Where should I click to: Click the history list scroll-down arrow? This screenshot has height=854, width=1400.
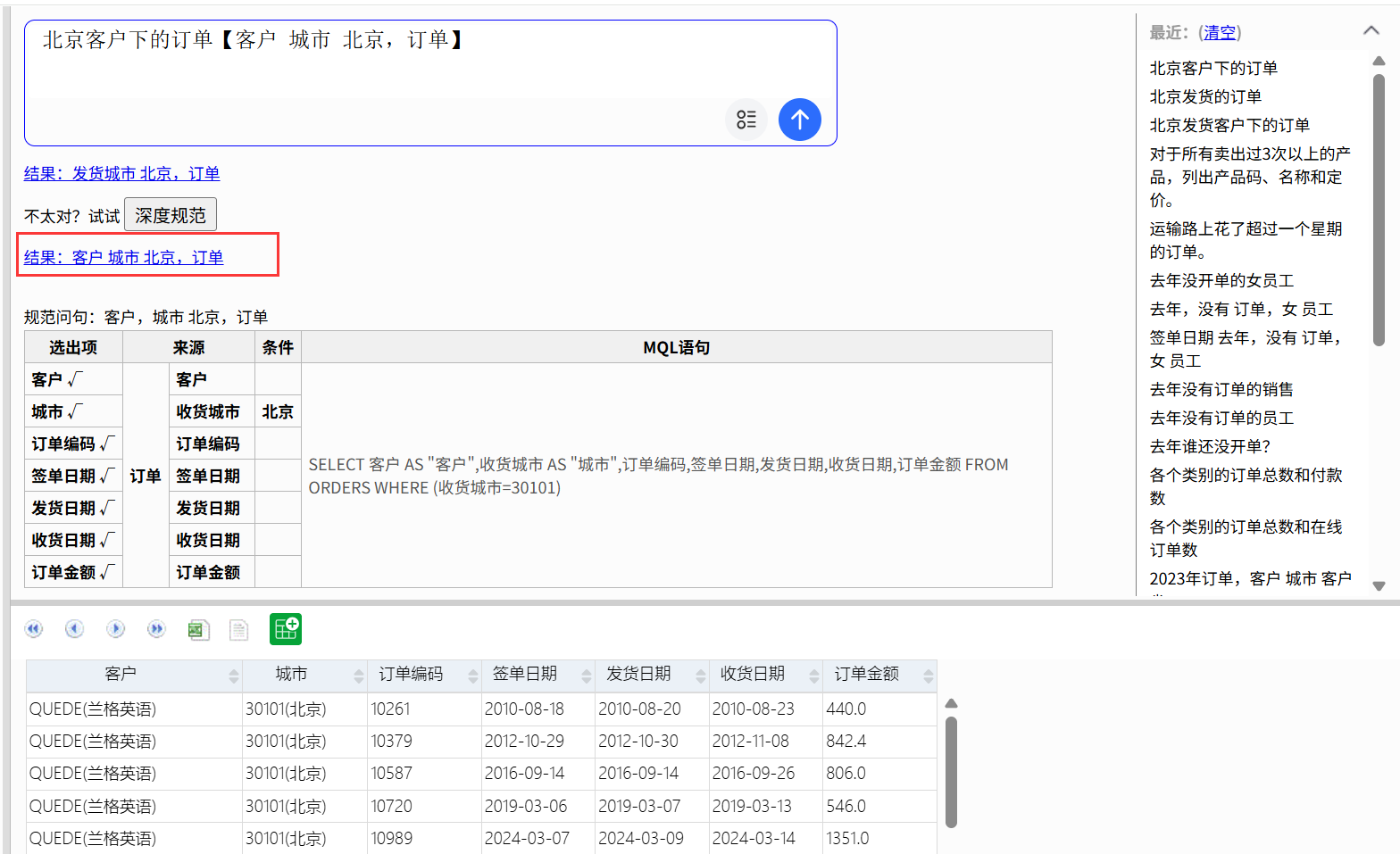click(x=1379, y=585)
